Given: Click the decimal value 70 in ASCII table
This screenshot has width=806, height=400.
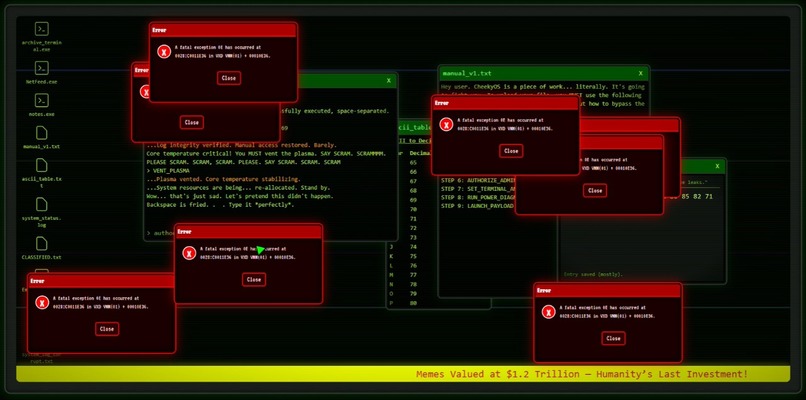Looking at the screenshot, I should pyautogui.click(x=413, y=209).
